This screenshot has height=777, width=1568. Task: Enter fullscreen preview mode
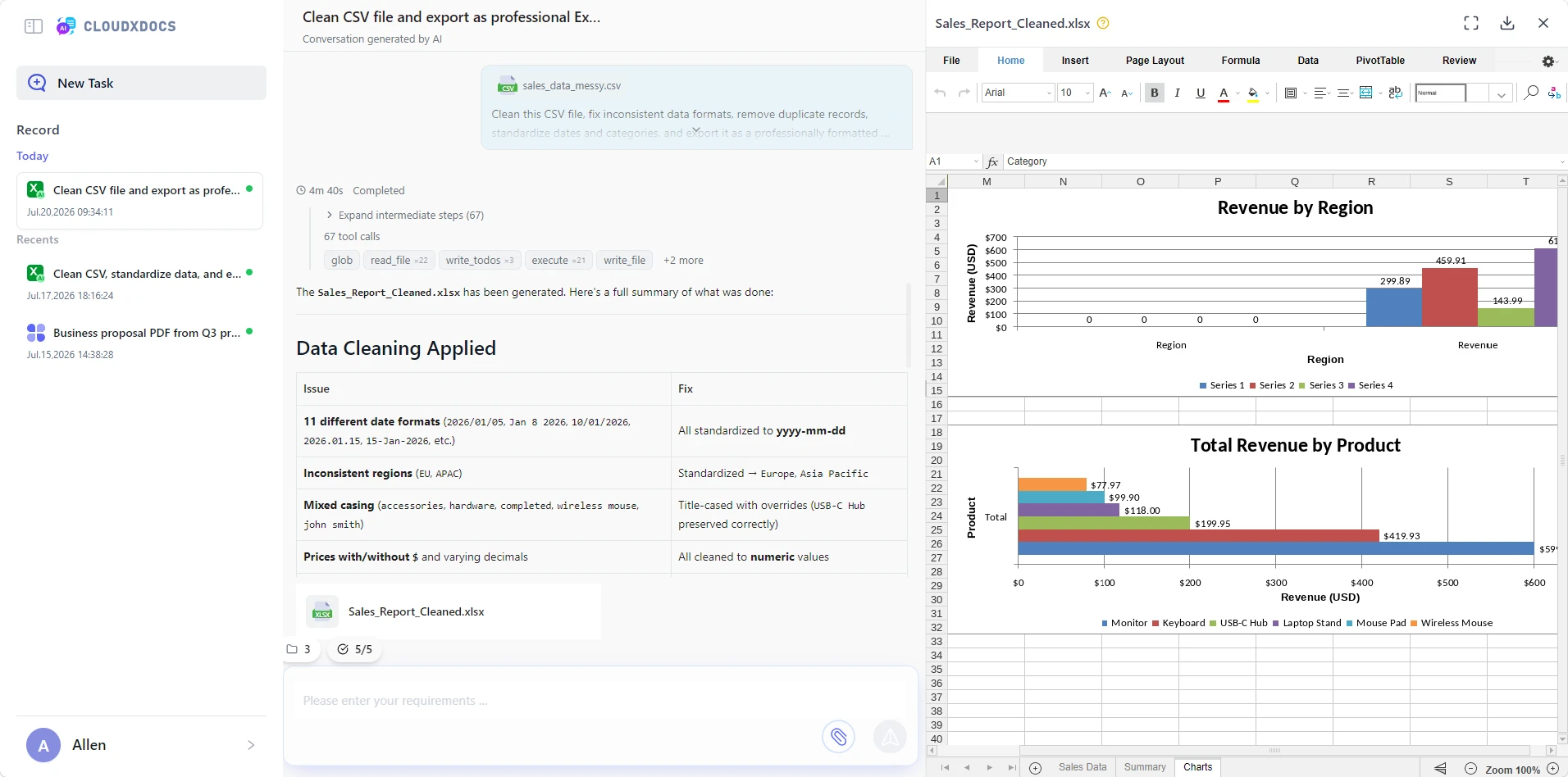pos(1471,23)
